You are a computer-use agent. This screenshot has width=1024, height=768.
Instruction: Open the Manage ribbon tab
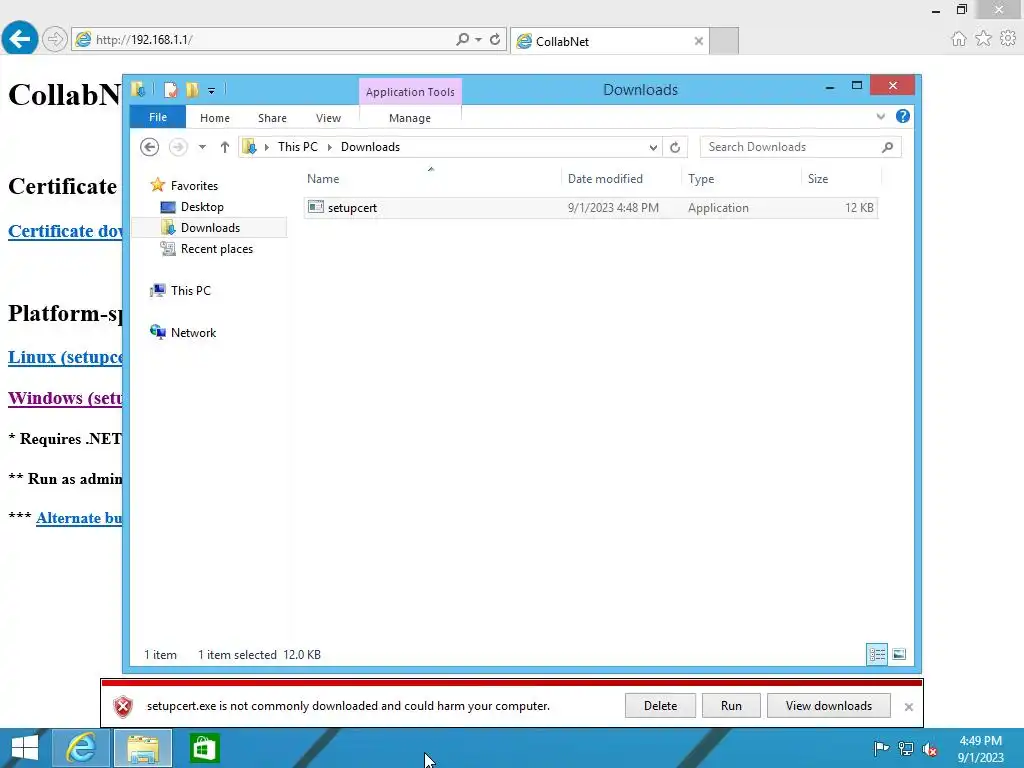point(410,118)
